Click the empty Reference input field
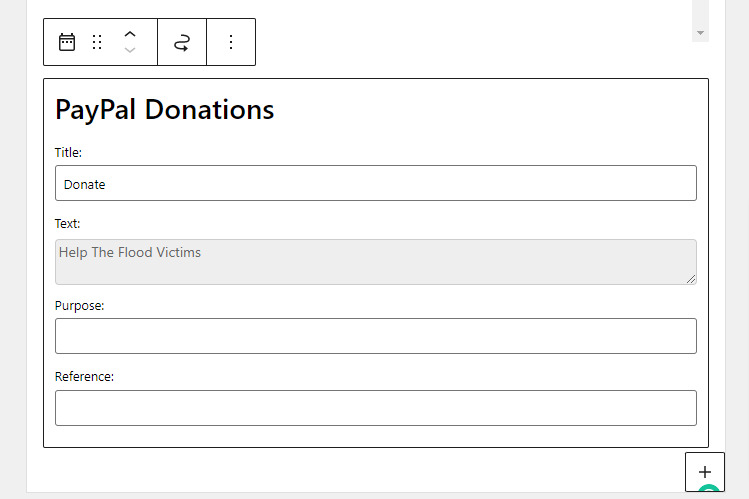The image size is (749, 499). click(376, 408)
